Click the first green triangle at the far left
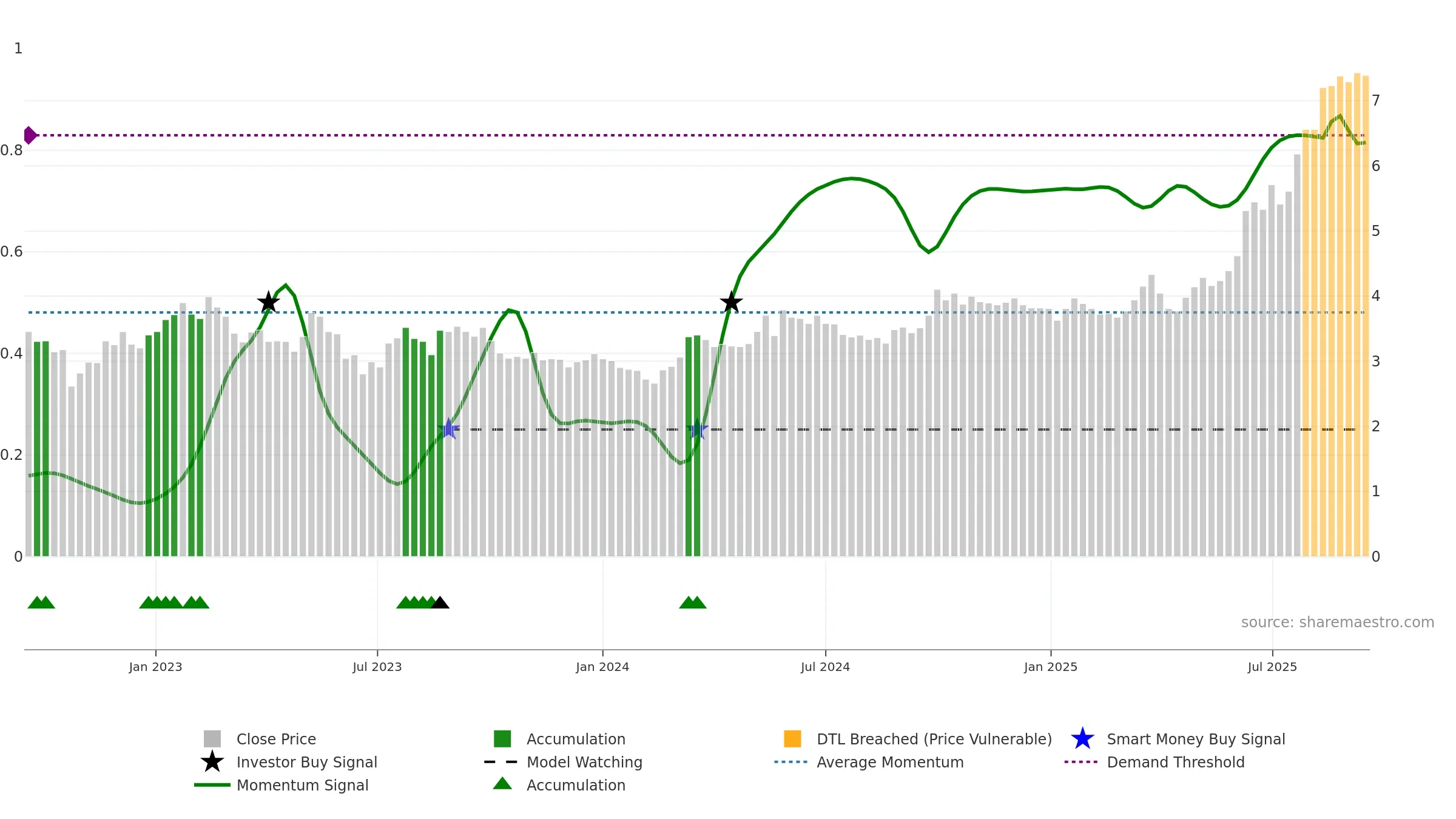Viewport: 1456px width, 819px height. click(x=36, y=603)
